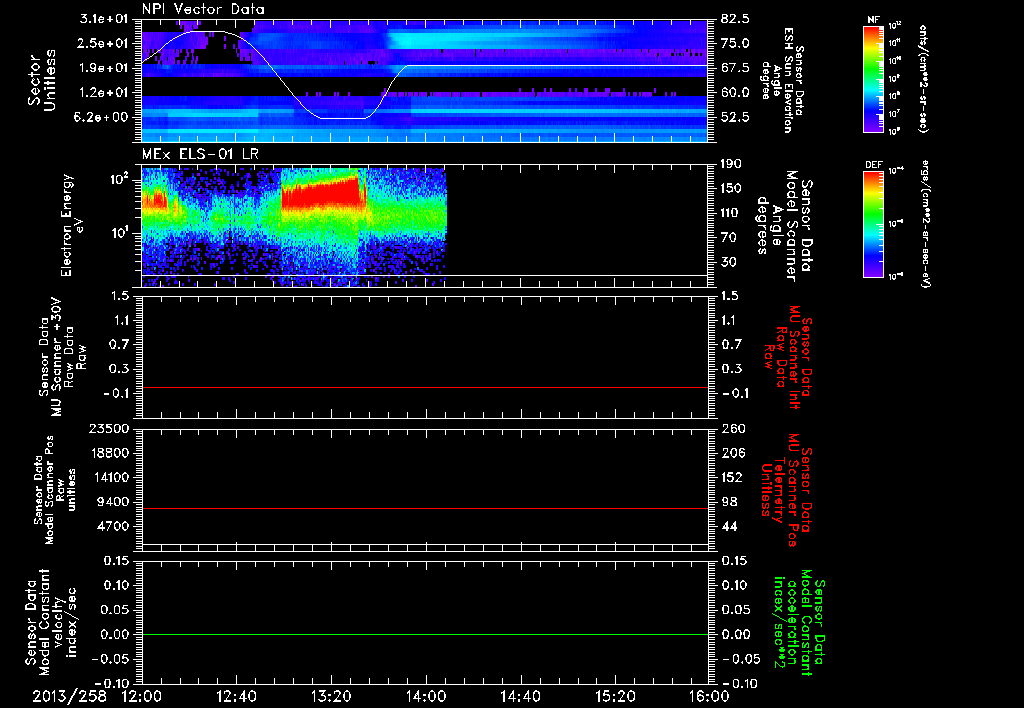
Task: Click the "3.1e+01" sector tick value
Action: click(x=106, y=19)
